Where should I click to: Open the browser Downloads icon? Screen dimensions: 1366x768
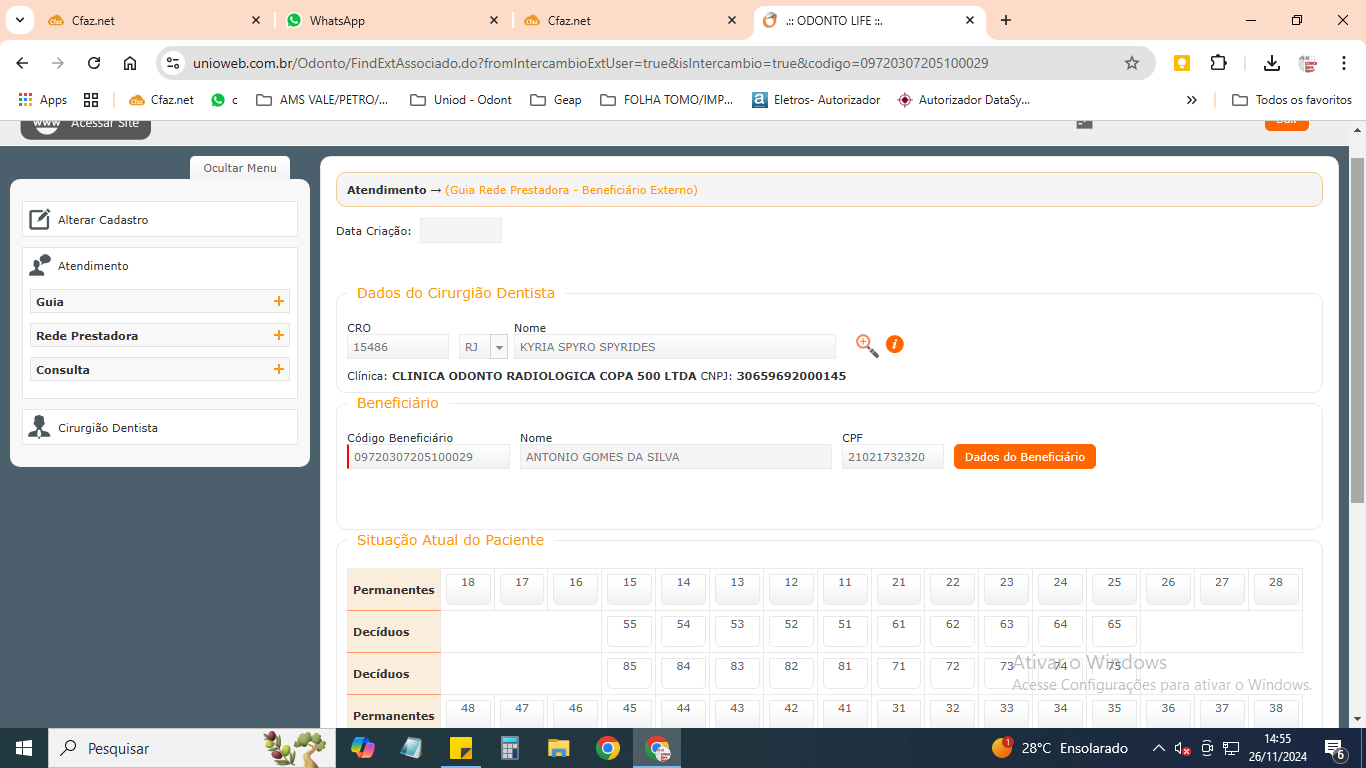1272,63
